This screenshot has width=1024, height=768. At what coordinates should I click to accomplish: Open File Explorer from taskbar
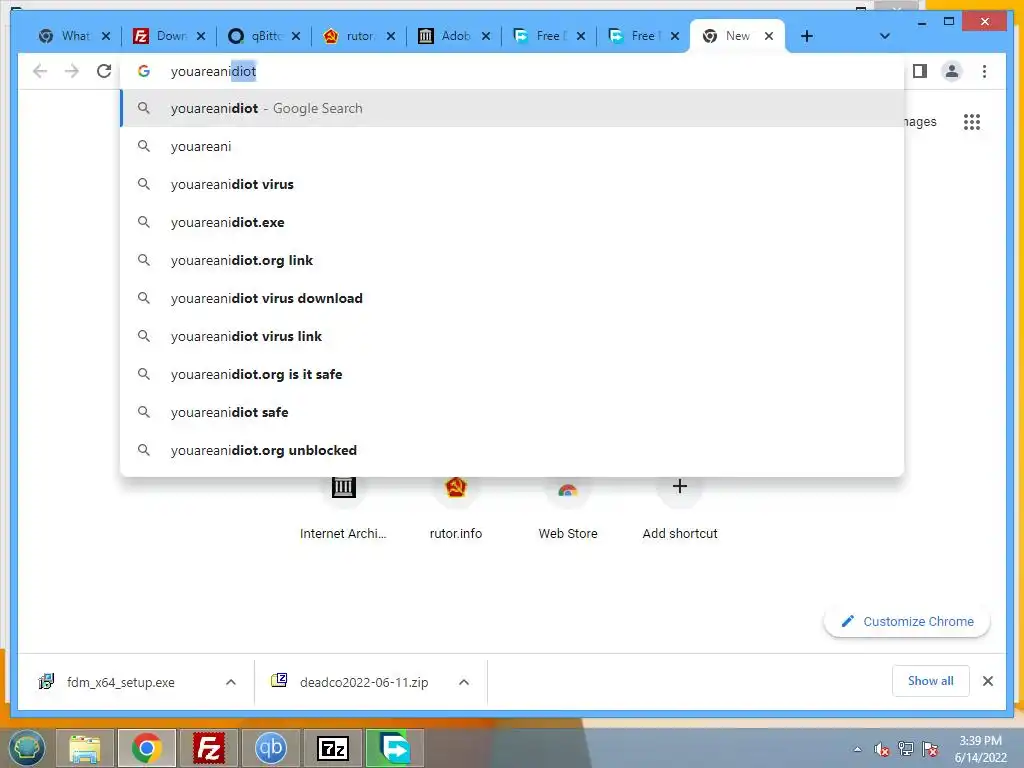tap(85, 748)
